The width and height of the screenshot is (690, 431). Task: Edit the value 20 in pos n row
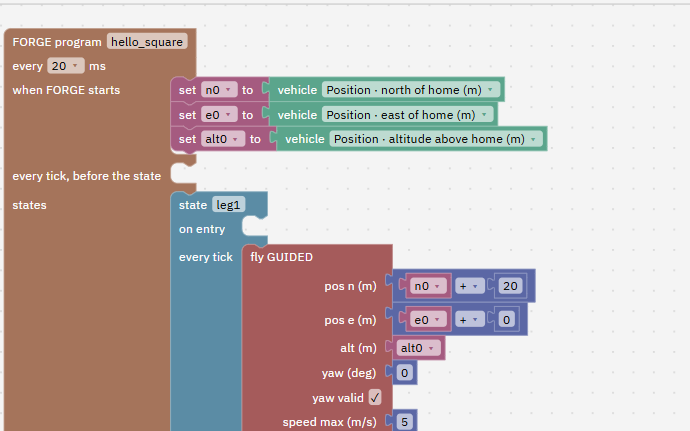coord(510,286)
